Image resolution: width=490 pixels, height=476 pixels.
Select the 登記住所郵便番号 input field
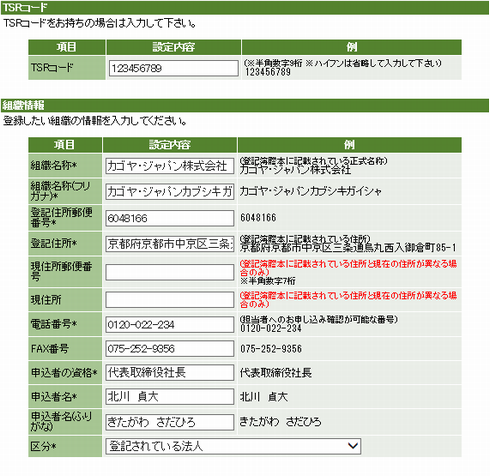(170, 218)
